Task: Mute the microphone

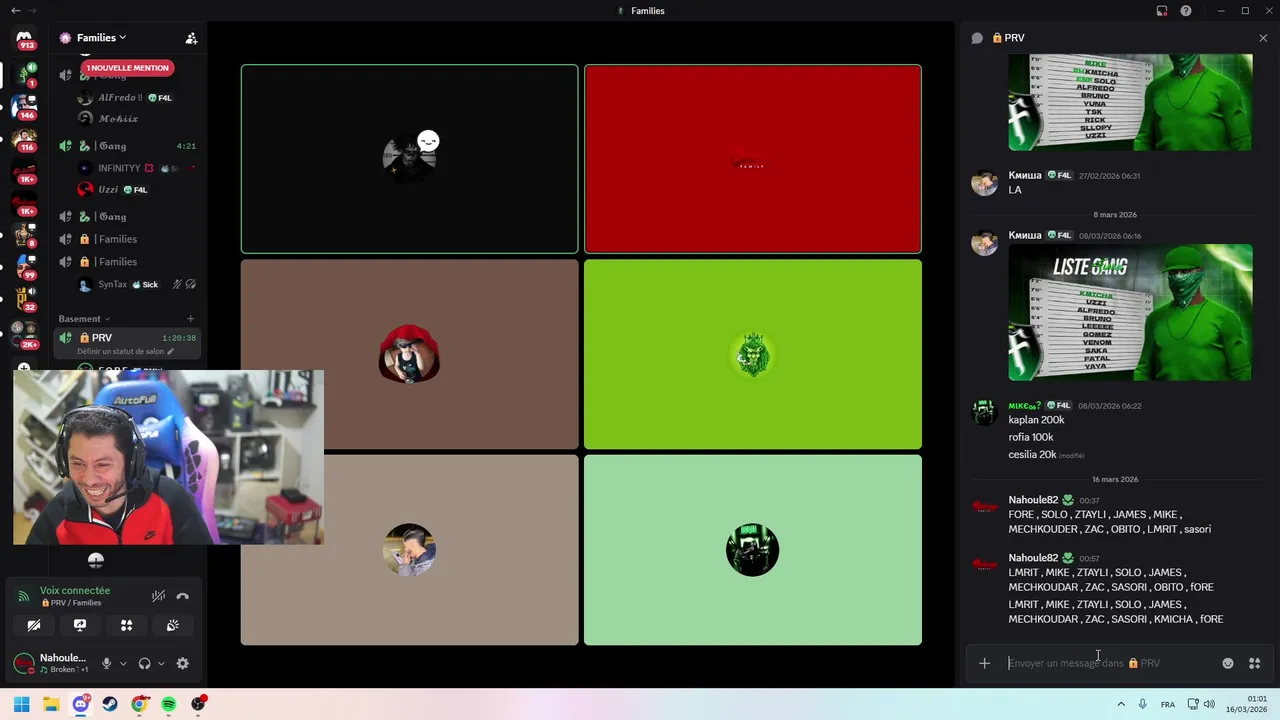Action: [x=107, y=663]
